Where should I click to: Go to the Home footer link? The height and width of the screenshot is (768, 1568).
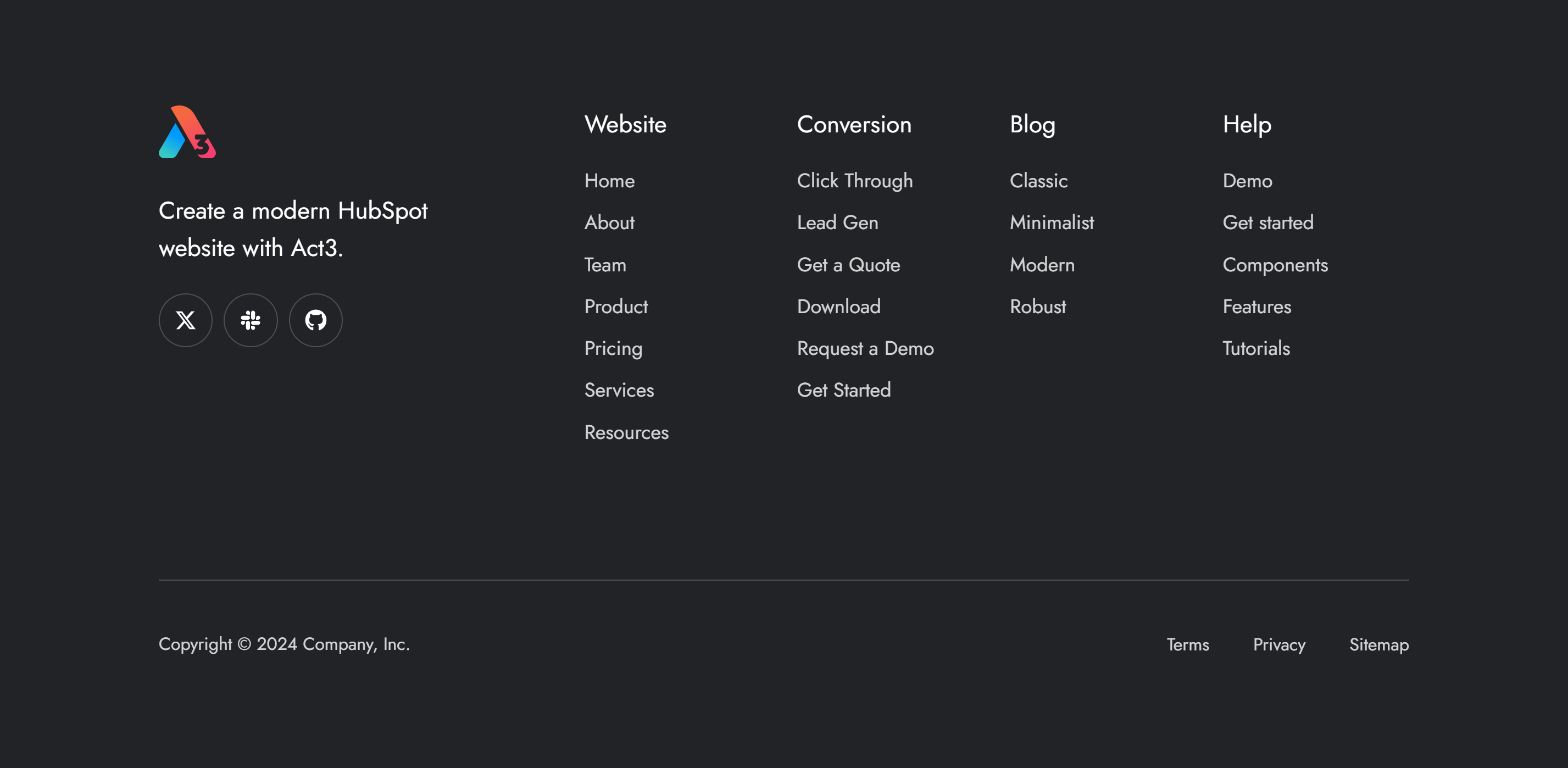[609, 181]
